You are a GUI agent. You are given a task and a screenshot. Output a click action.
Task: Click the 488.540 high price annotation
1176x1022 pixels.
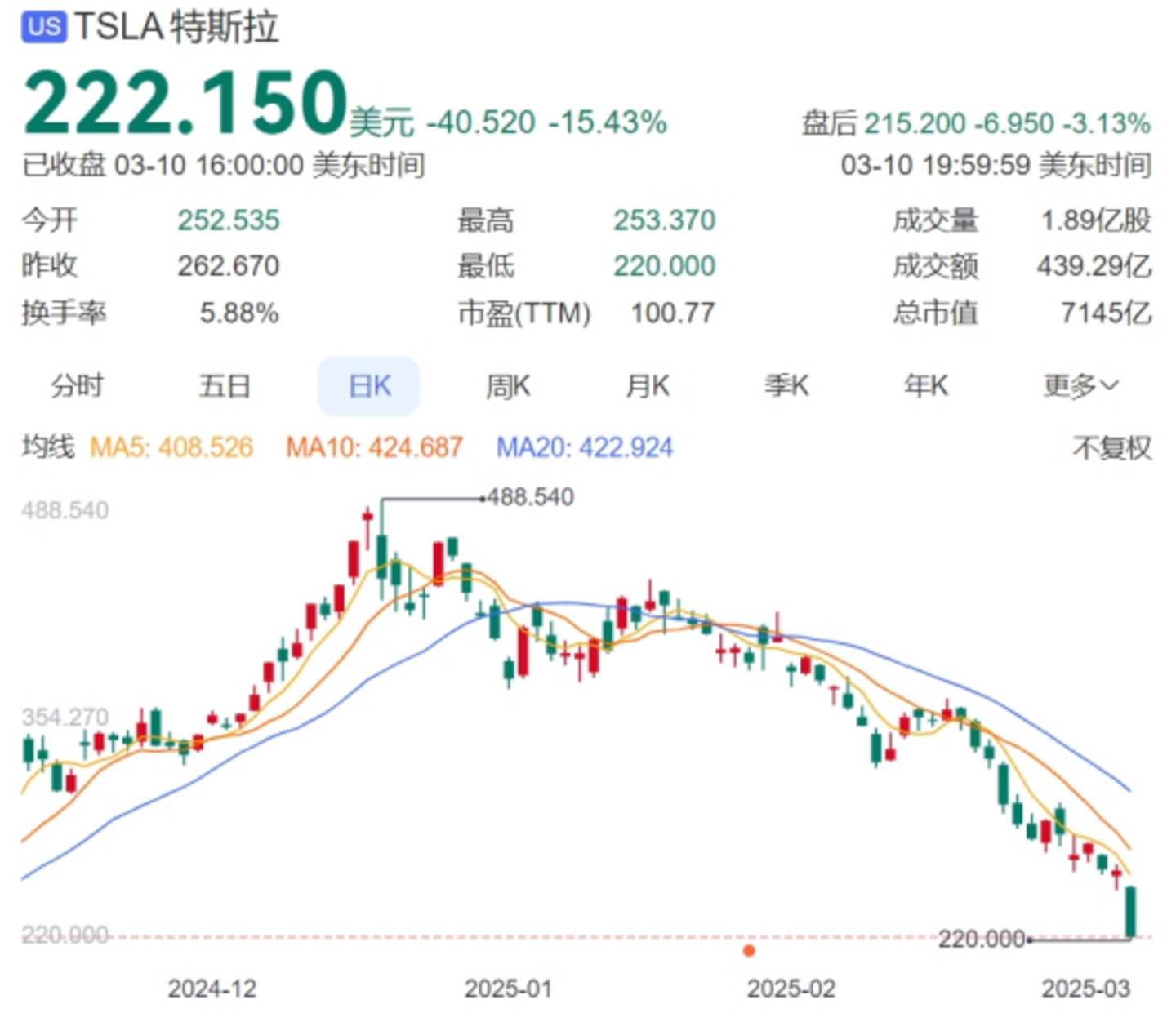tap(531, 497)
